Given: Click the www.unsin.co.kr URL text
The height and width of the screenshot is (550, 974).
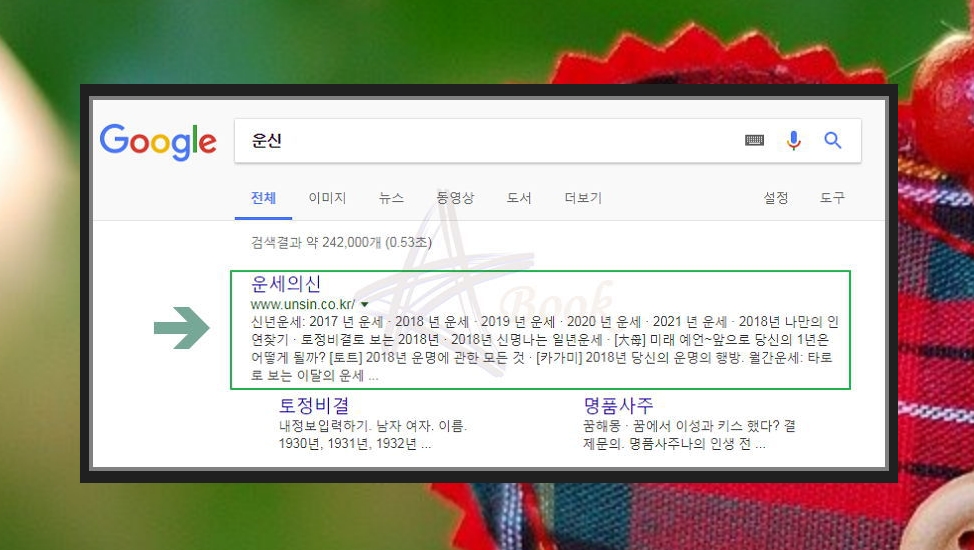Looking at the screenshot, I should (x=303, y=305).
